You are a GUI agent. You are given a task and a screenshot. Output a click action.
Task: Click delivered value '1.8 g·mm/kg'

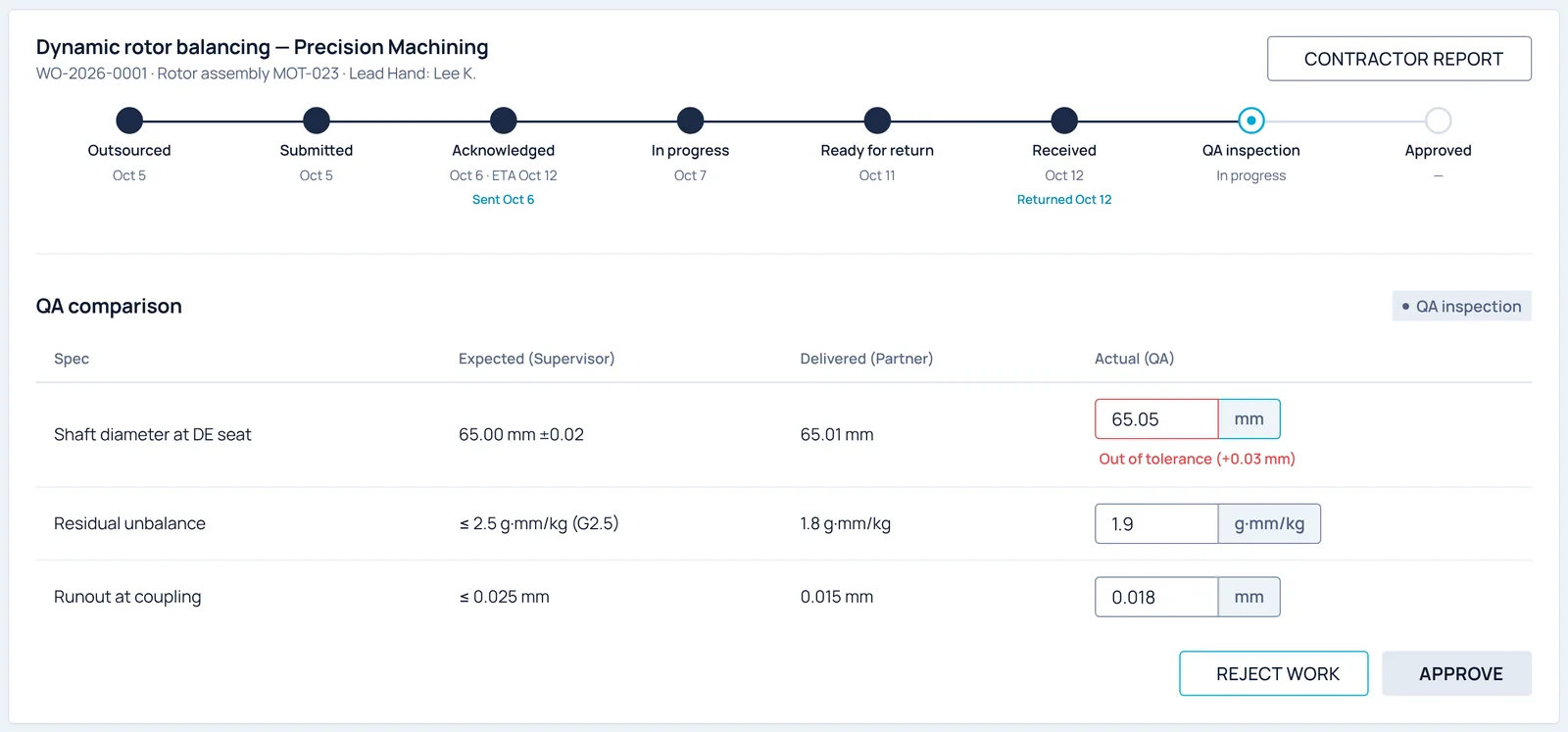tap(846, 523)
